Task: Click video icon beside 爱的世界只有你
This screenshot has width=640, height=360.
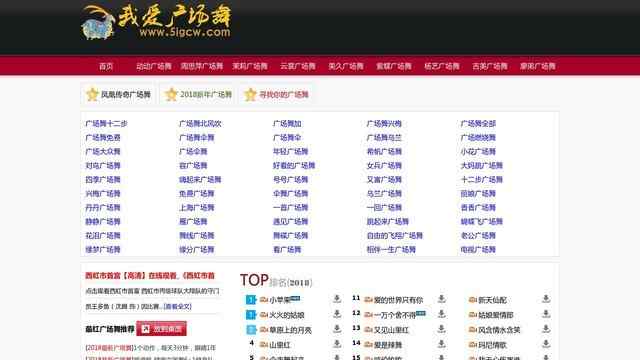Action: 368,300
